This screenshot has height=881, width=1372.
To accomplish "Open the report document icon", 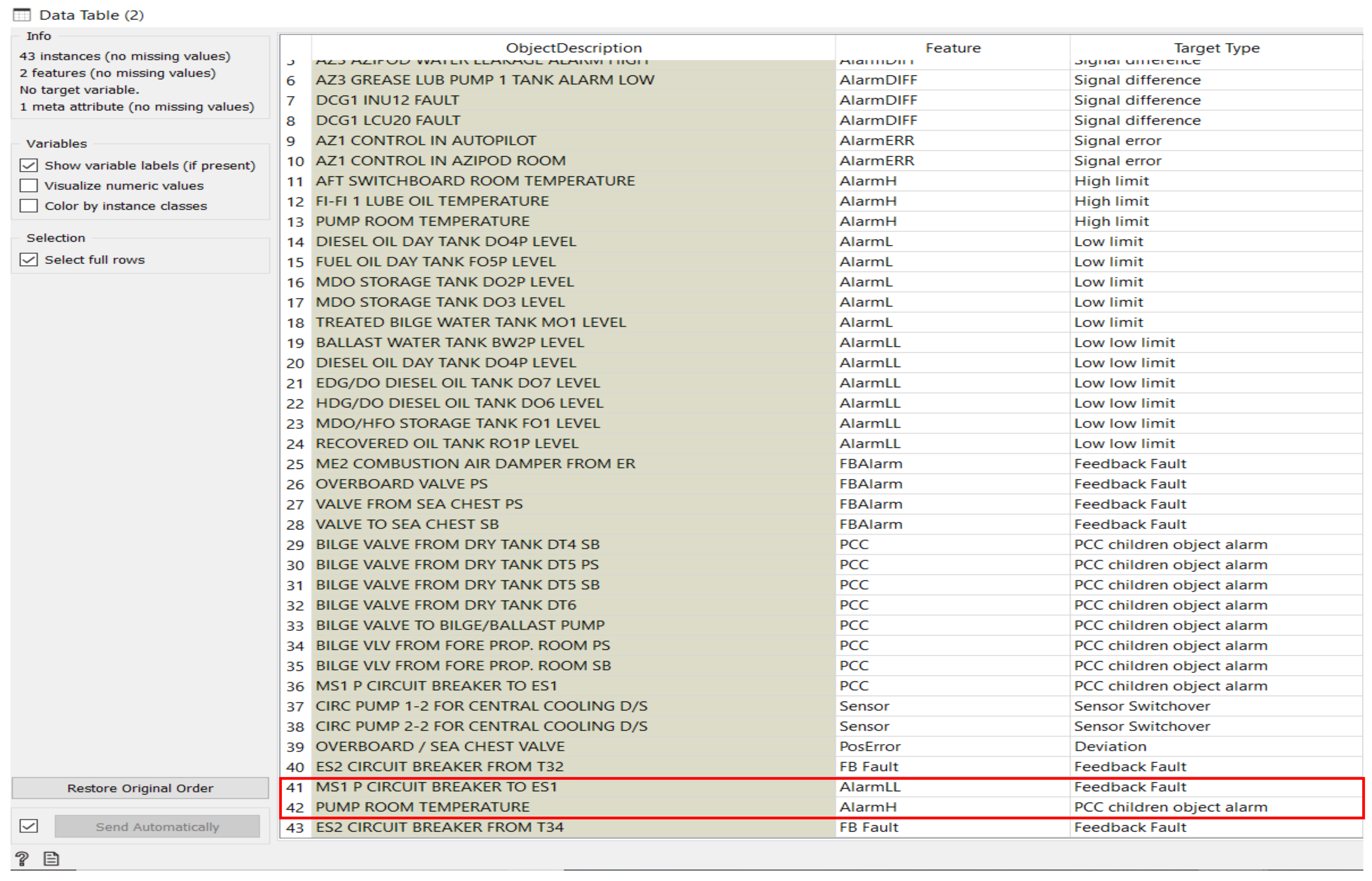I will 51,859.
